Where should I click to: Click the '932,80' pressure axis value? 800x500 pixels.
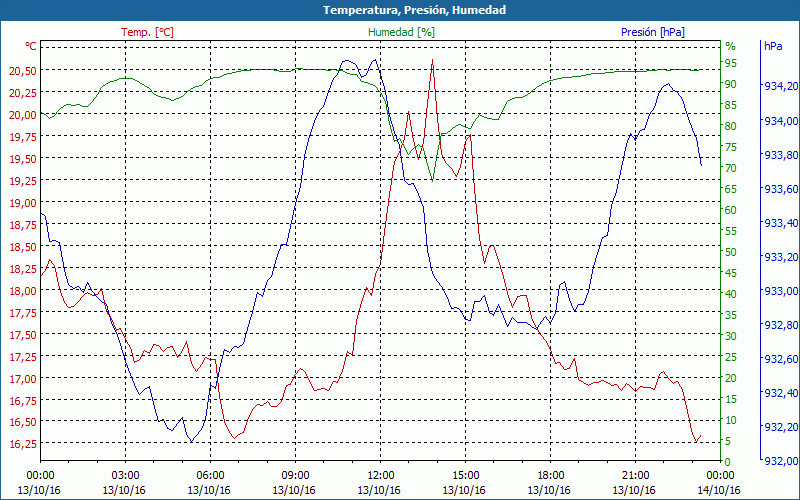click(x=781, y=325)
